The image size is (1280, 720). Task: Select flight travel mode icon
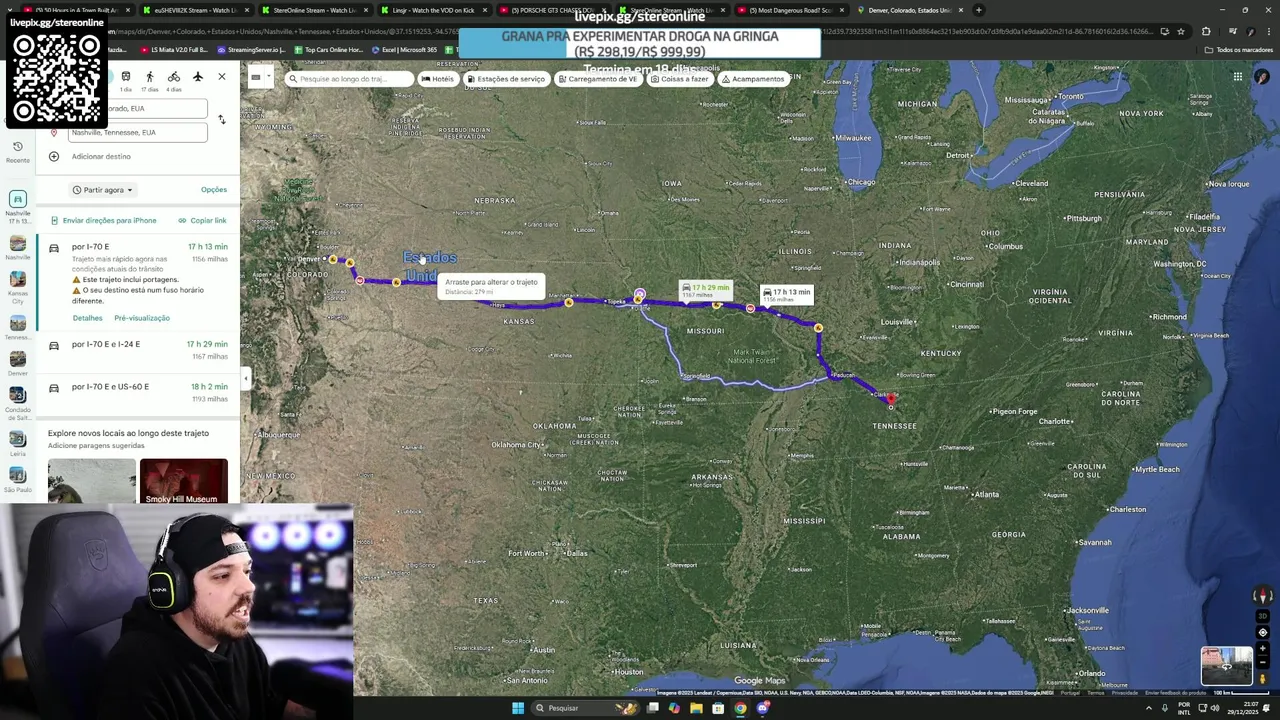coord(198,77)
